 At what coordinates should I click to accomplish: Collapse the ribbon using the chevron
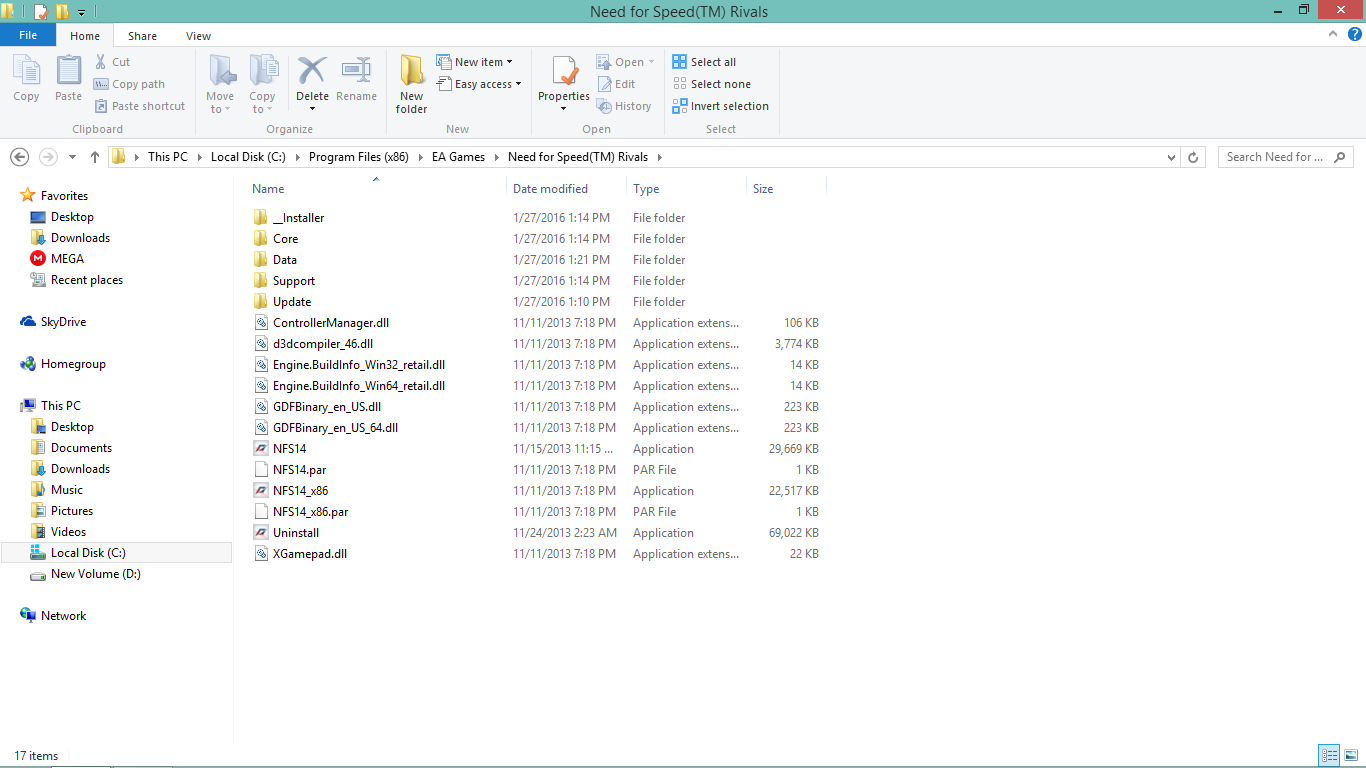click(x=1332, y=35)
